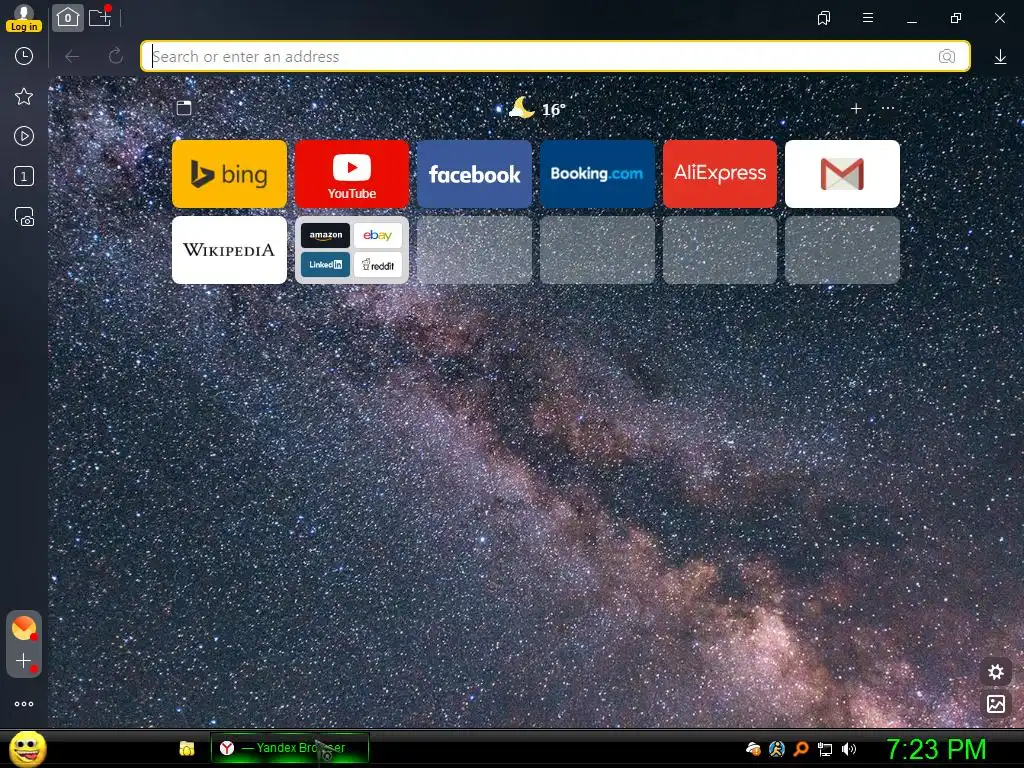The width and height of the screenshot is (1024, 768).
Task: Focus the search or address field
Action: point(555,56)
